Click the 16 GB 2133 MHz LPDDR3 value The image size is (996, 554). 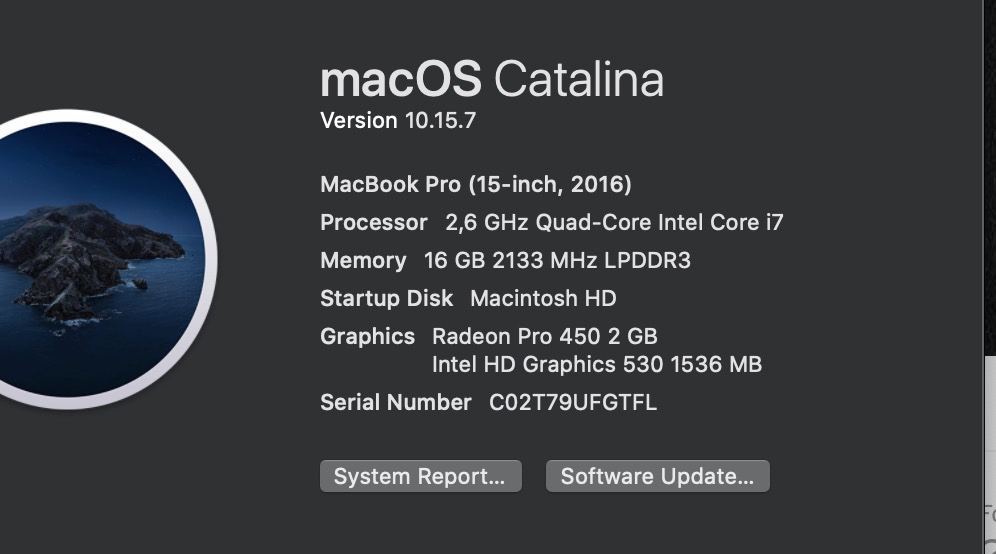click(557, 261)
